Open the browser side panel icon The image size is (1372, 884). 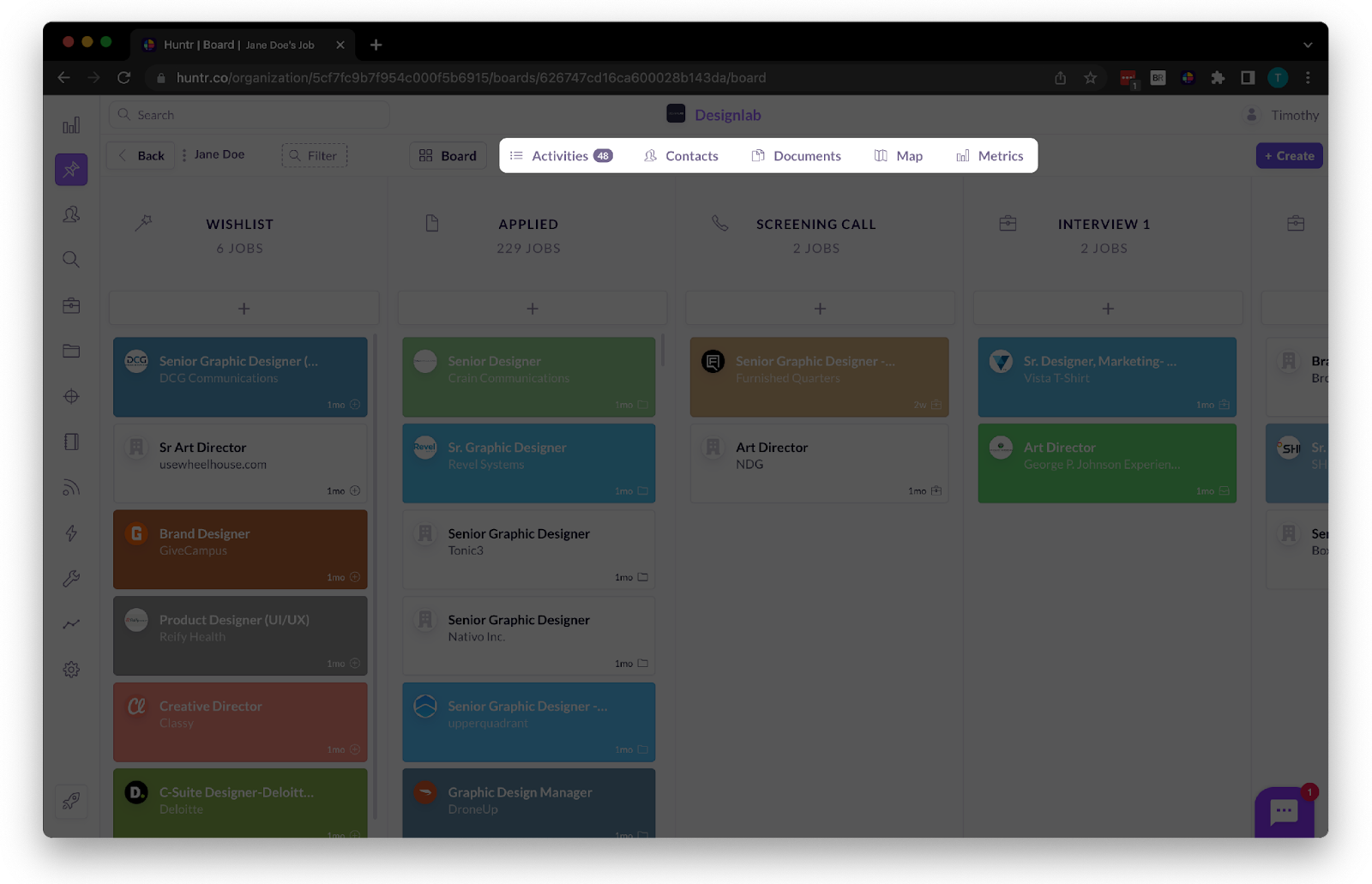click(x=1248, y=78)
